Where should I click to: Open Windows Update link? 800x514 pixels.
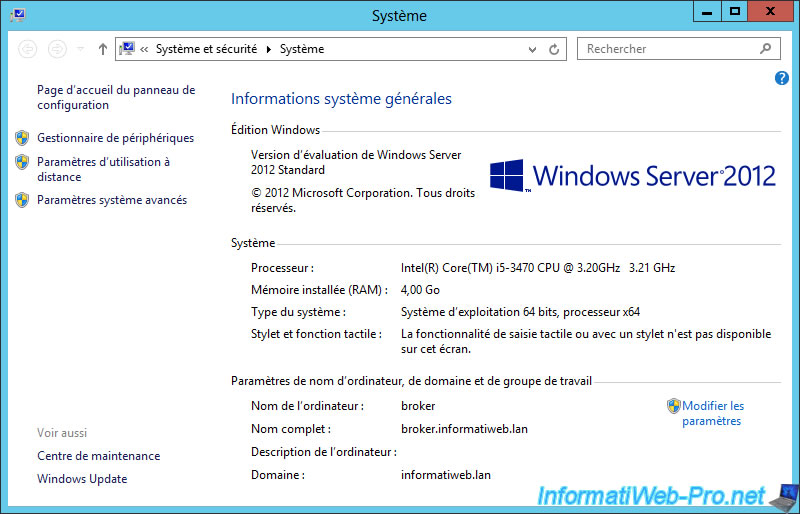click(82, 479)
